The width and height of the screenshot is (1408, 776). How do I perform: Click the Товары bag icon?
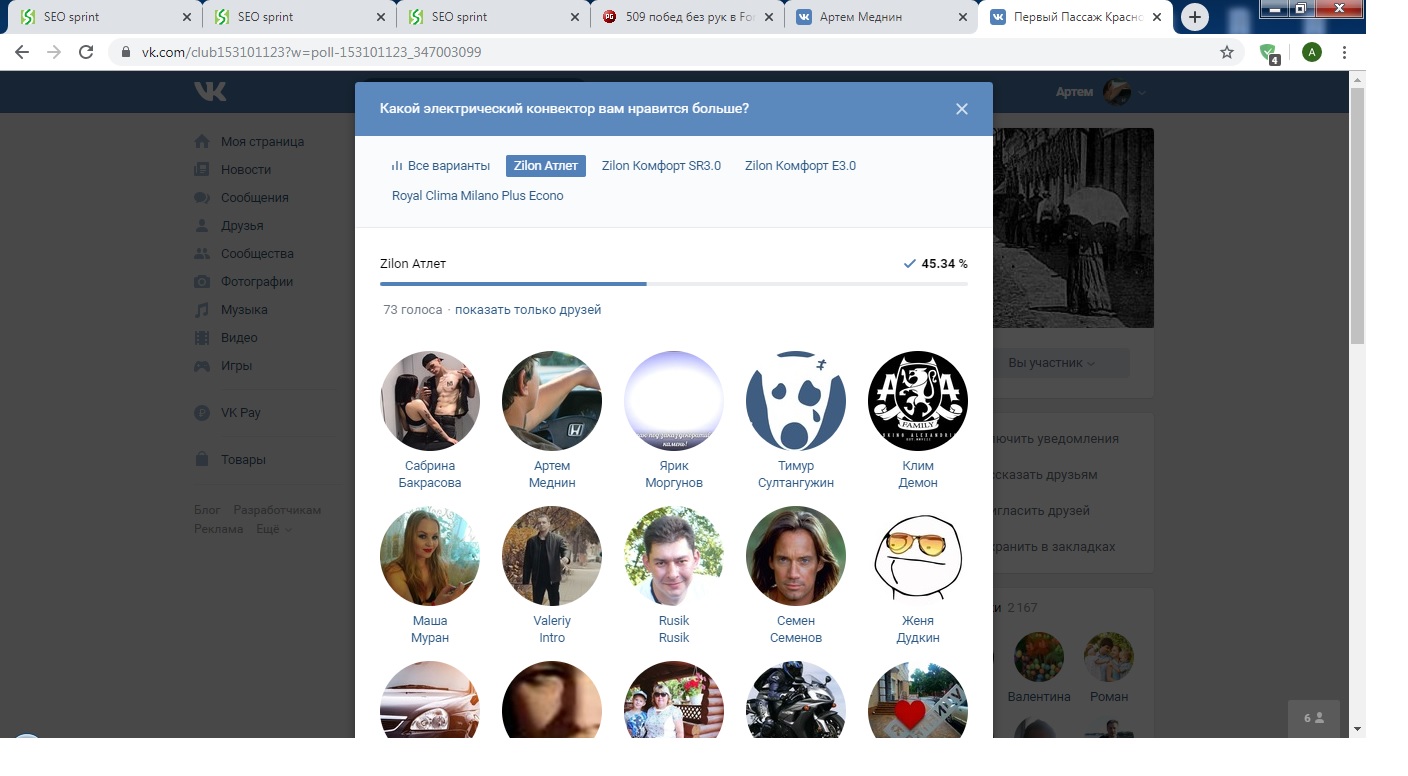[x=202, y=460]
